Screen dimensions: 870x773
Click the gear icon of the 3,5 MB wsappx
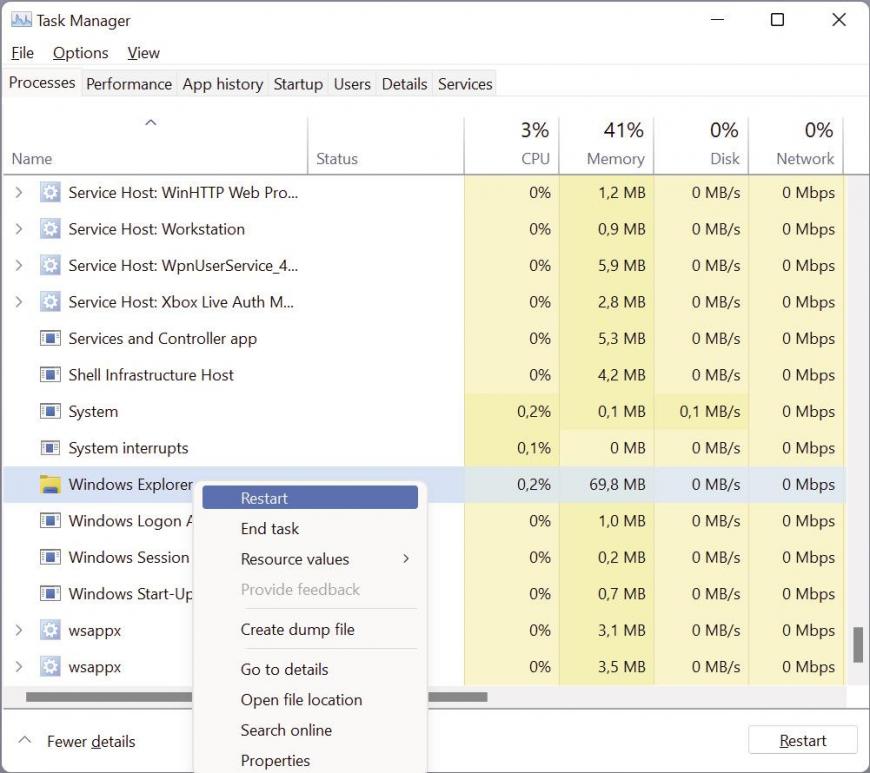(x=50, y=666)
